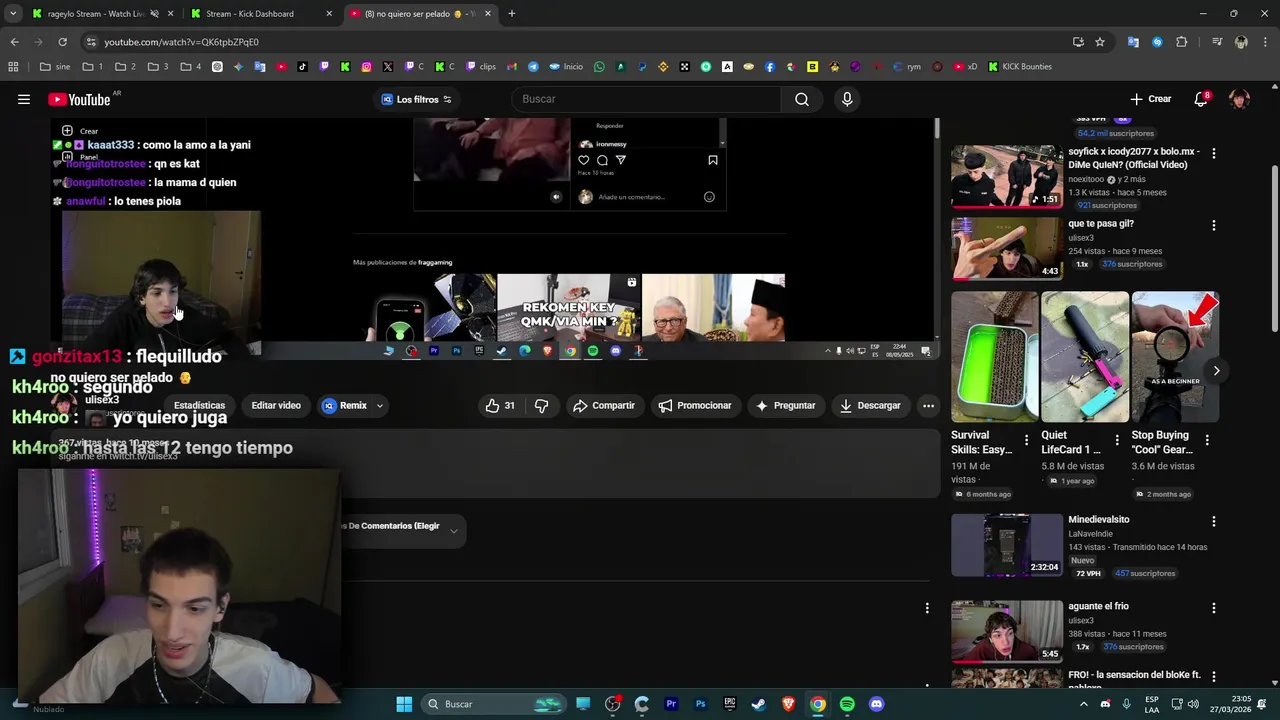Show hidden system tray icons

click(x=1083, y=704)
